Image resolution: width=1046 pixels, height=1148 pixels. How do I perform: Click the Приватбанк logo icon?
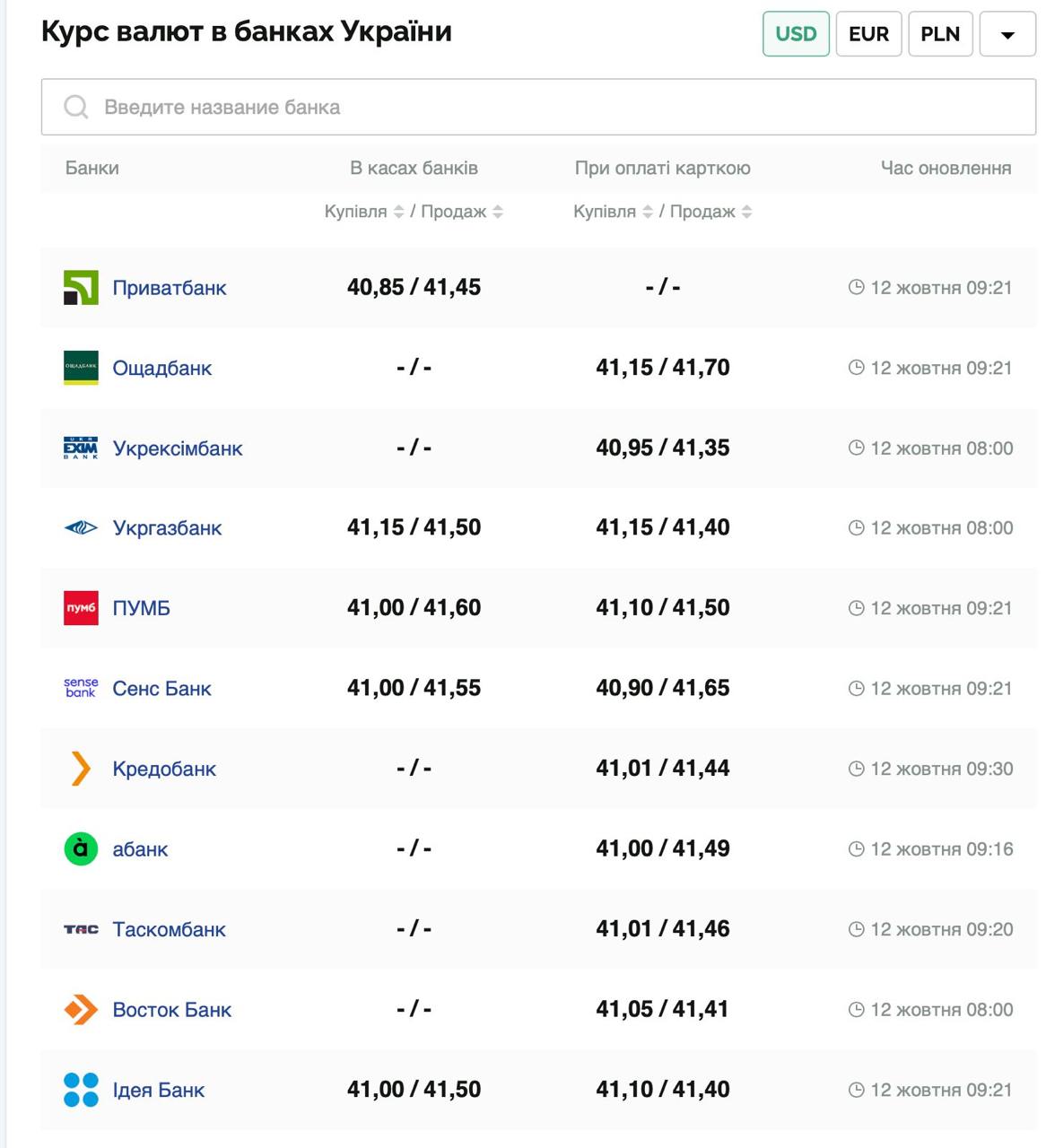pos(81,288)
